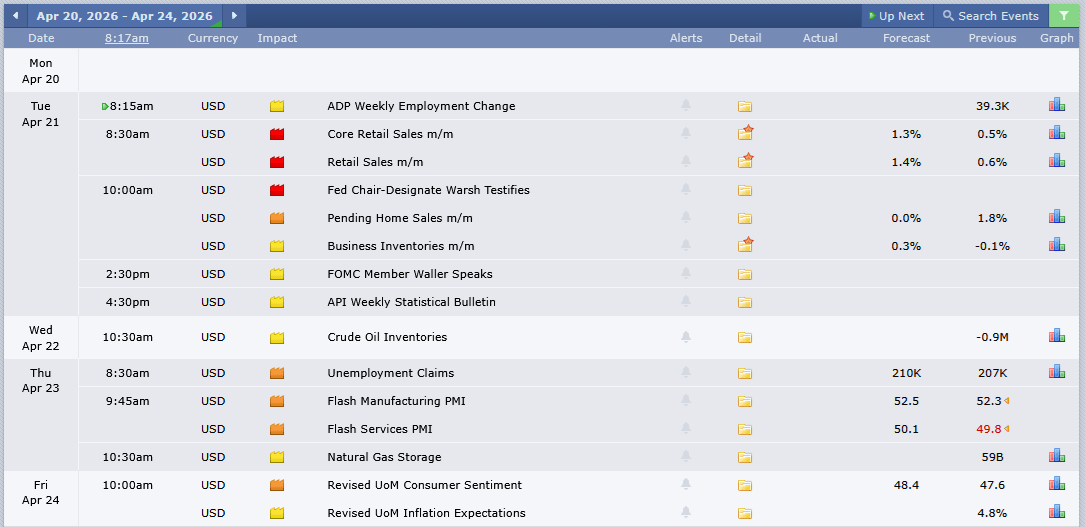Click the Actual column header
The width and height of the screenshot is (1085, 527).
pos(820,38)
